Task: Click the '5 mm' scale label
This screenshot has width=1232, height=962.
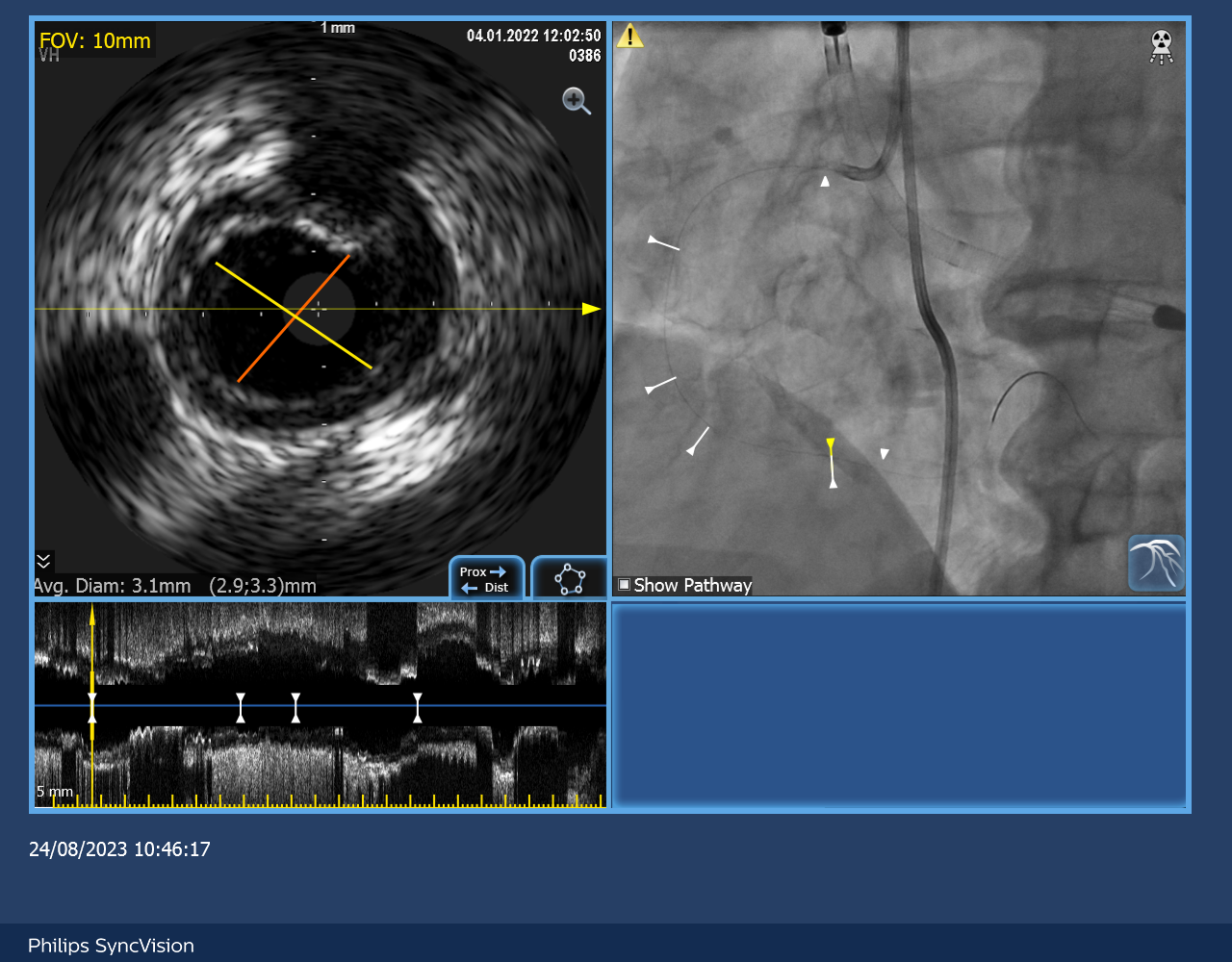Action: pyautogui.click(x=55, y=792)
